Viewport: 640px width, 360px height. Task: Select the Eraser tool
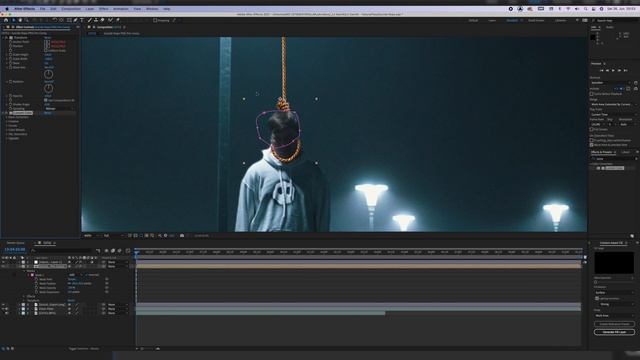(x=102, y=20)
